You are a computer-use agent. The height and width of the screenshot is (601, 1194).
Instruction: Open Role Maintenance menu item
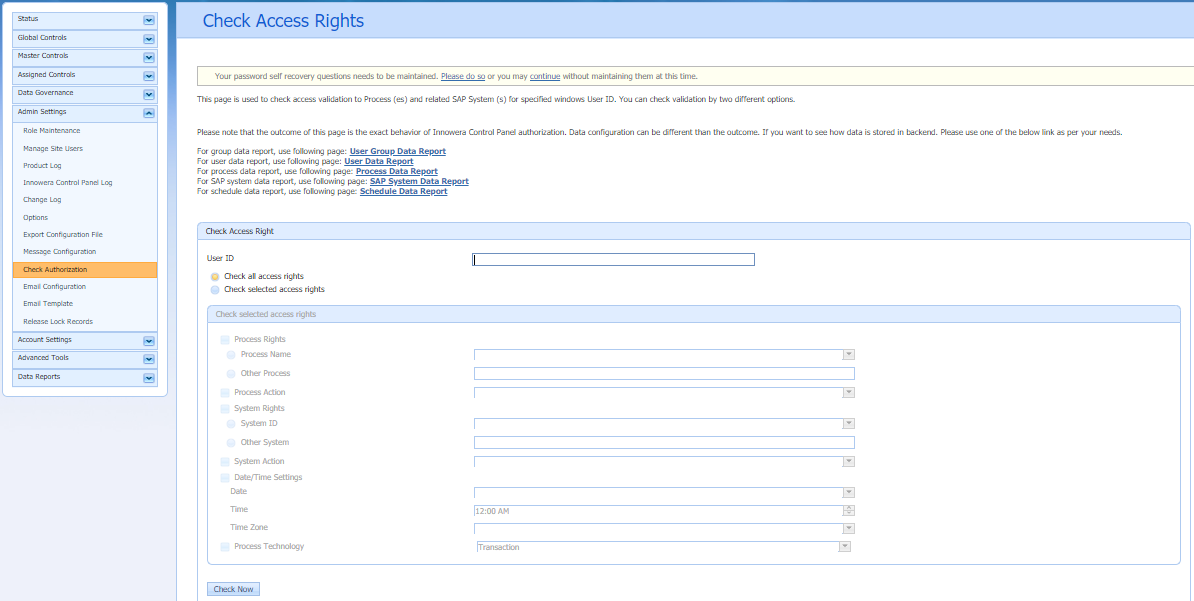click(52, 131)
